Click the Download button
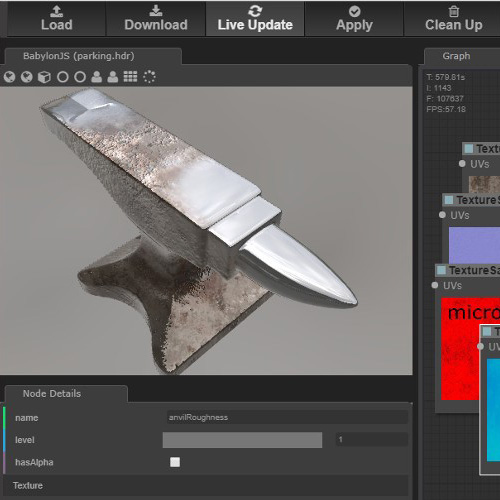 [156, 19]
